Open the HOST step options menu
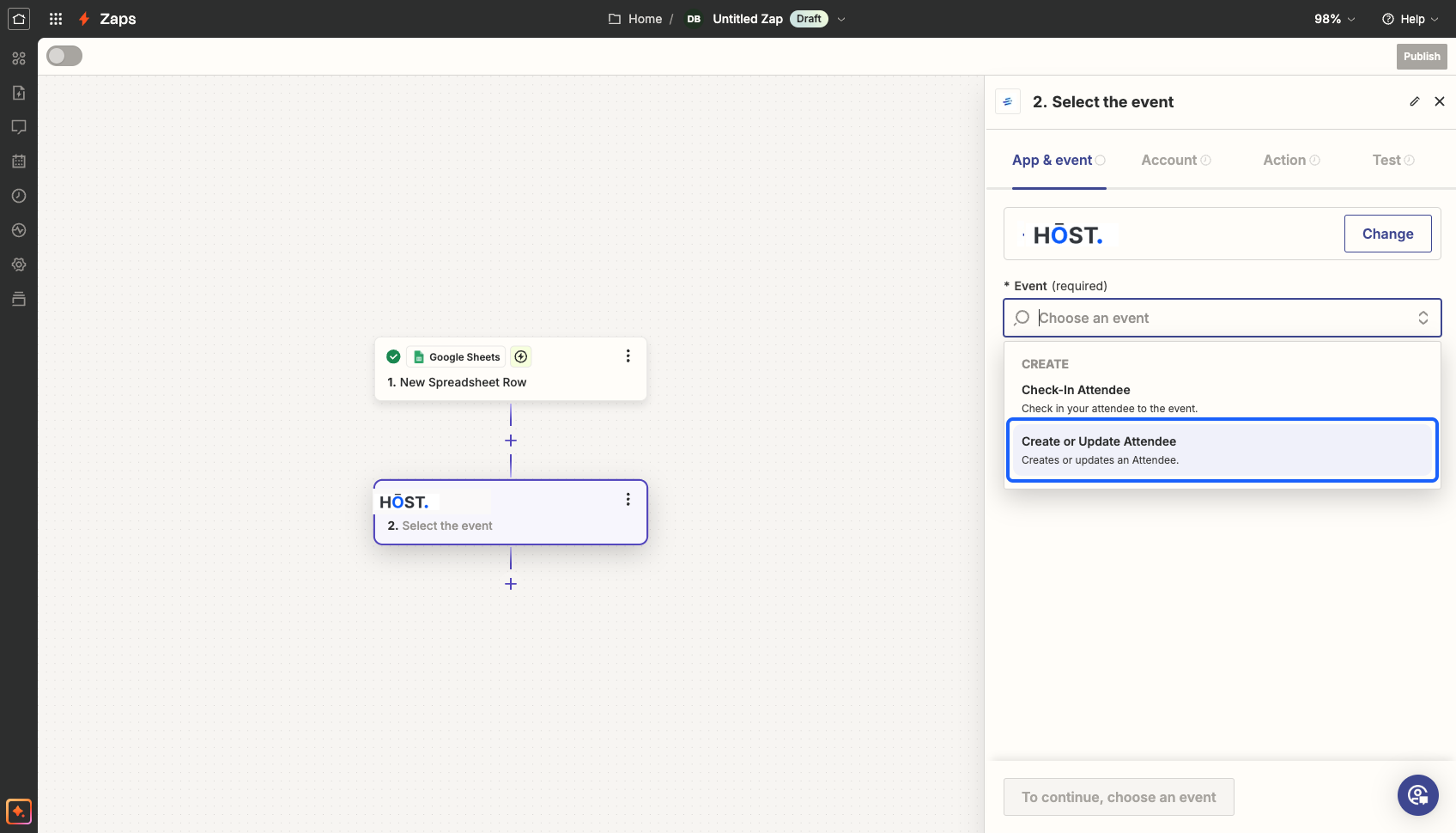The image size is (1456, 833). click(x=628, y=499)
